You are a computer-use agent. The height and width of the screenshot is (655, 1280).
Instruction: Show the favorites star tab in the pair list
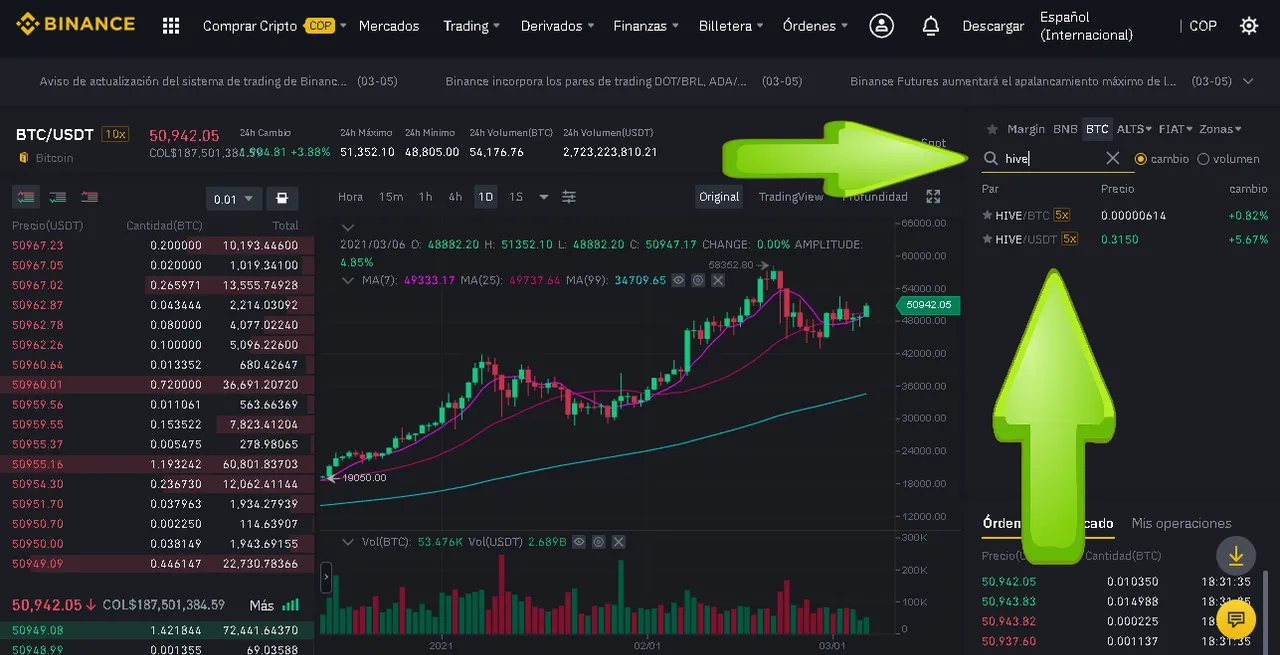pyautogui.click(x=992, y=129)
